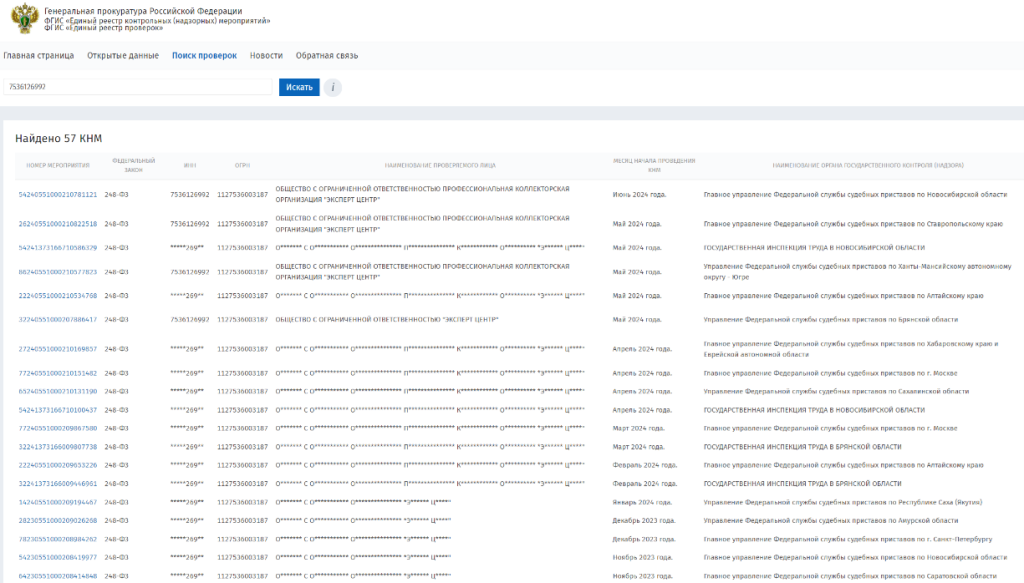Image resolution: width=1024 pixels, height=583 pixels.
Task: Click the info icon beside Искать
Action: (332, 87)
